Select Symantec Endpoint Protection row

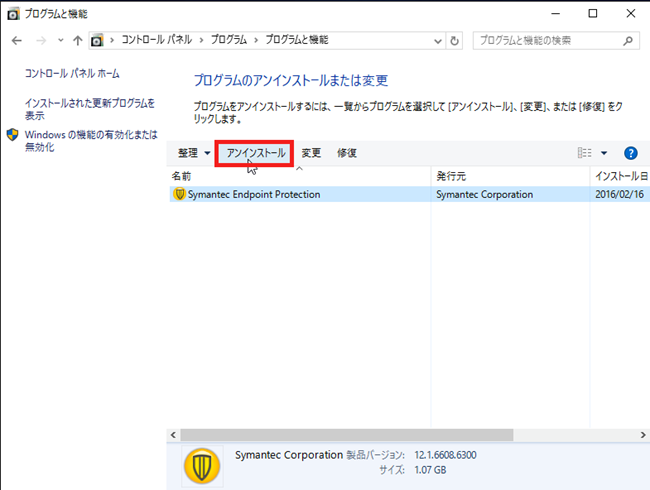410,194
